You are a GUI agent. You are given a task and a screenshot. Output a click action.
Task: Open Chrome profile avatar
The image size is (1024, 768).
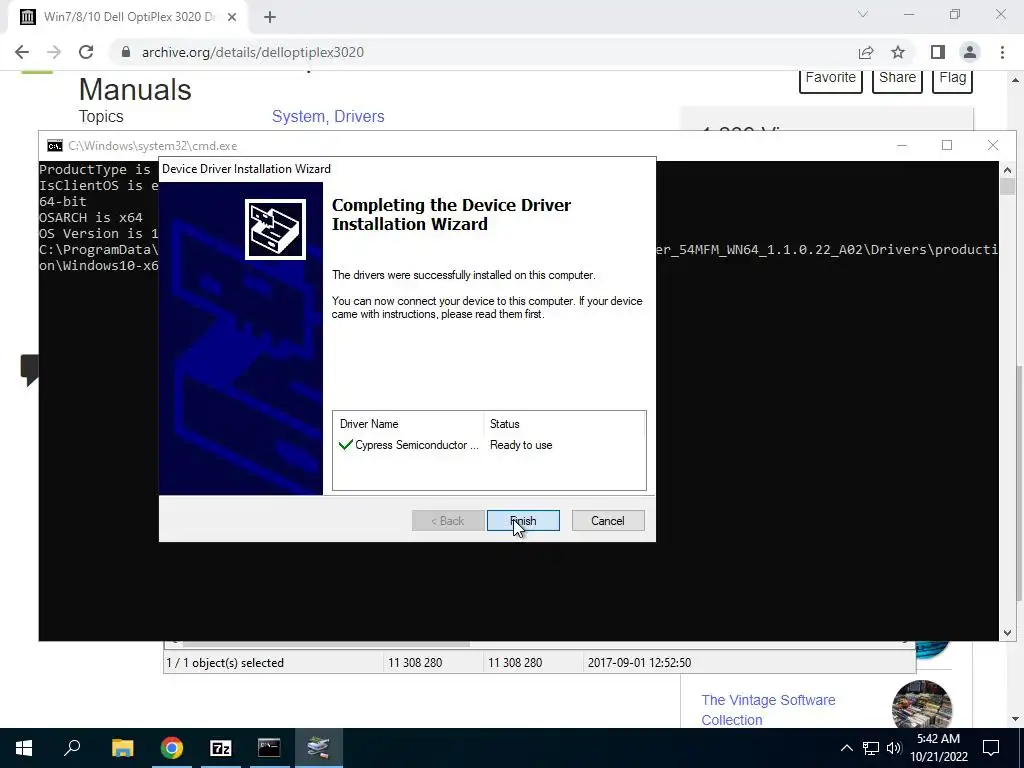pyautogui.click(x=970, y=52)
